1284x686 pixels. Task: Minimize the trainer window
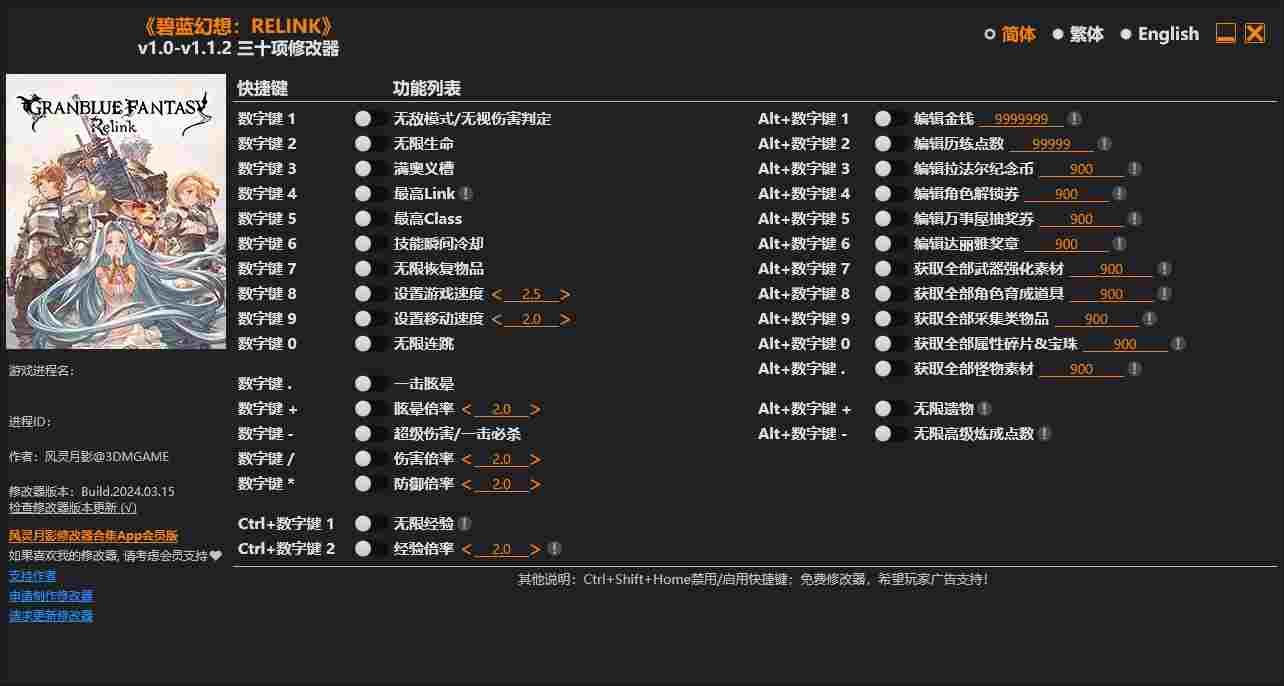click(x=1226, y=33)
